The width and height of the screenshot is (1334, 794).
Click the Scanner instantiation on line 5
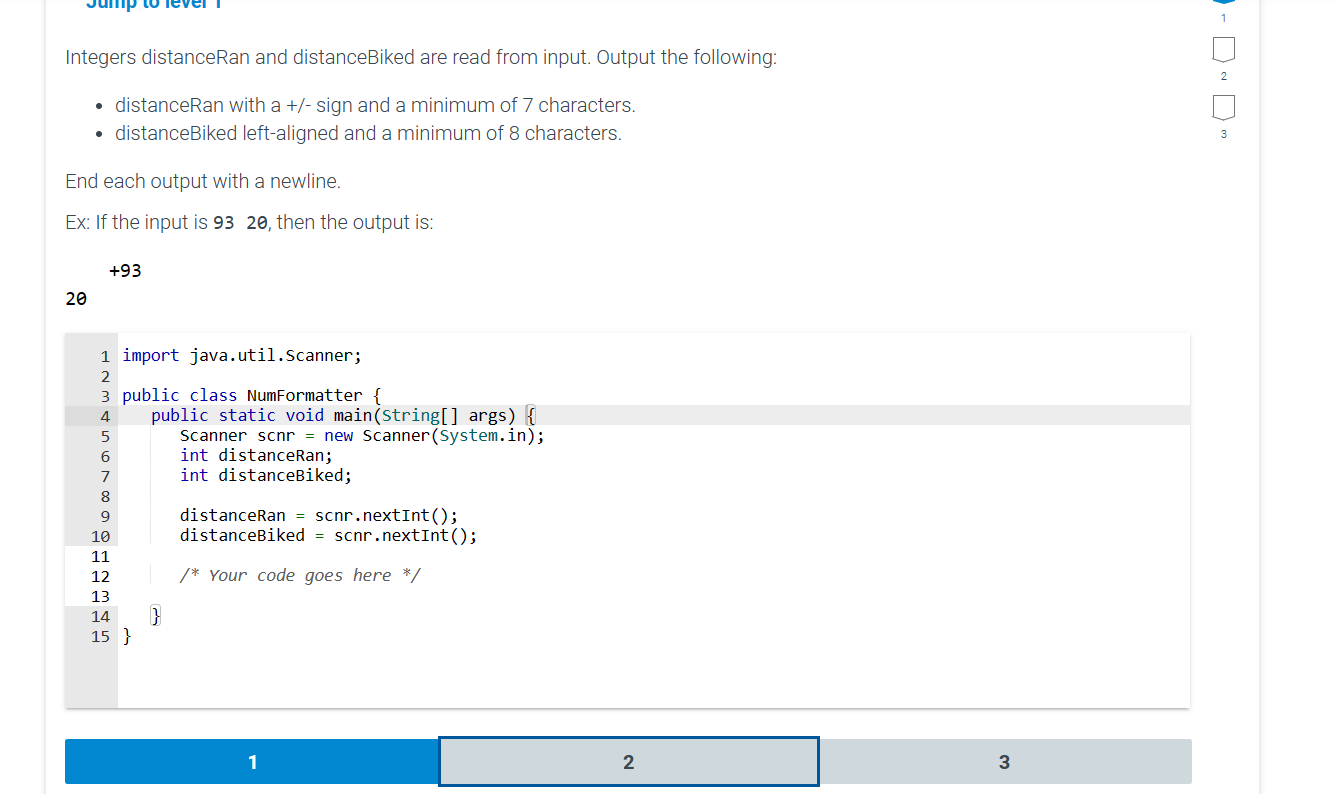point(360,435)
